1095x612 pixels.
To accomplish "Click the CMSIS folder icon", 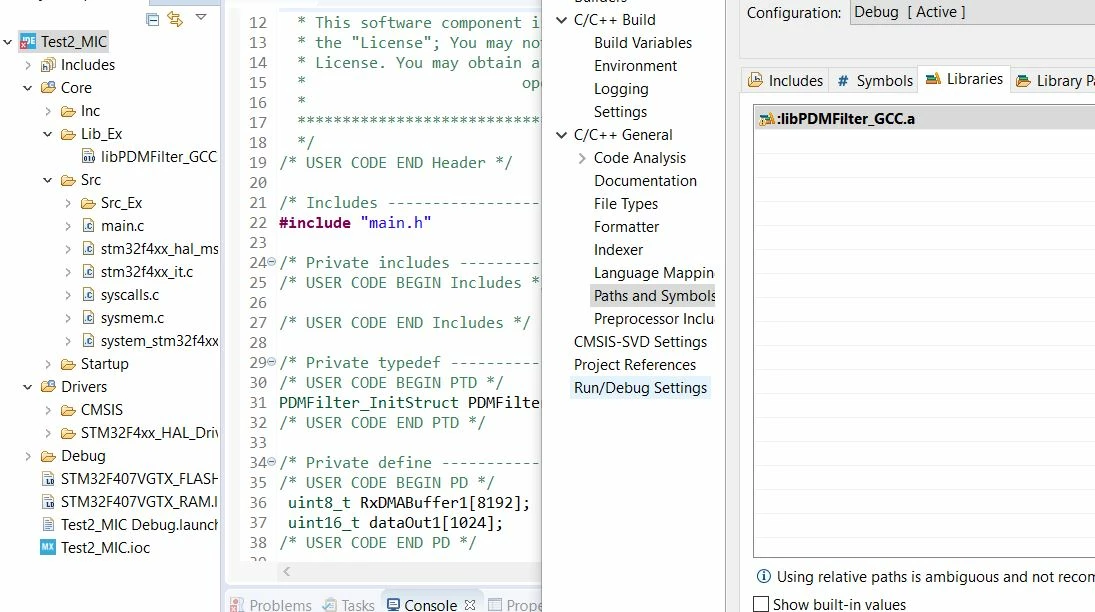I will (x=68, y=410).
